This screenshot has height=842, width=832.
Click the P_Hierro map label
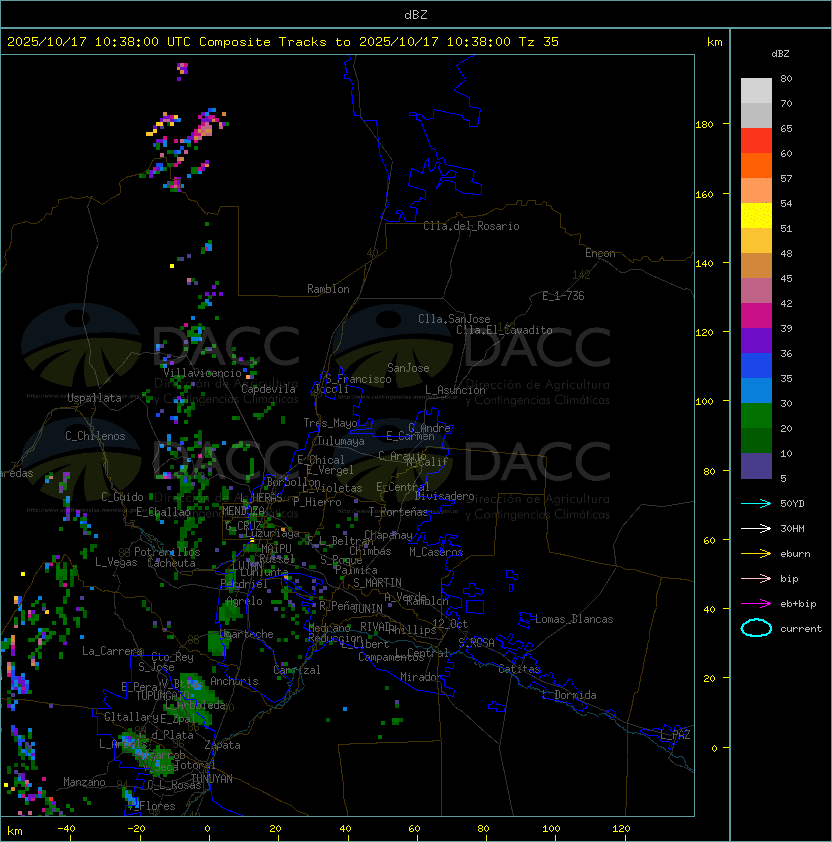(x=317, y=502)
